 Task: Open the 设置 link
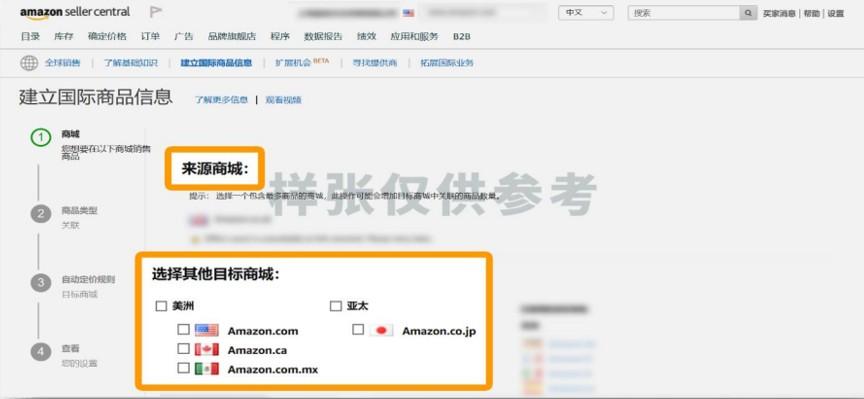click(x=835, y=14)
